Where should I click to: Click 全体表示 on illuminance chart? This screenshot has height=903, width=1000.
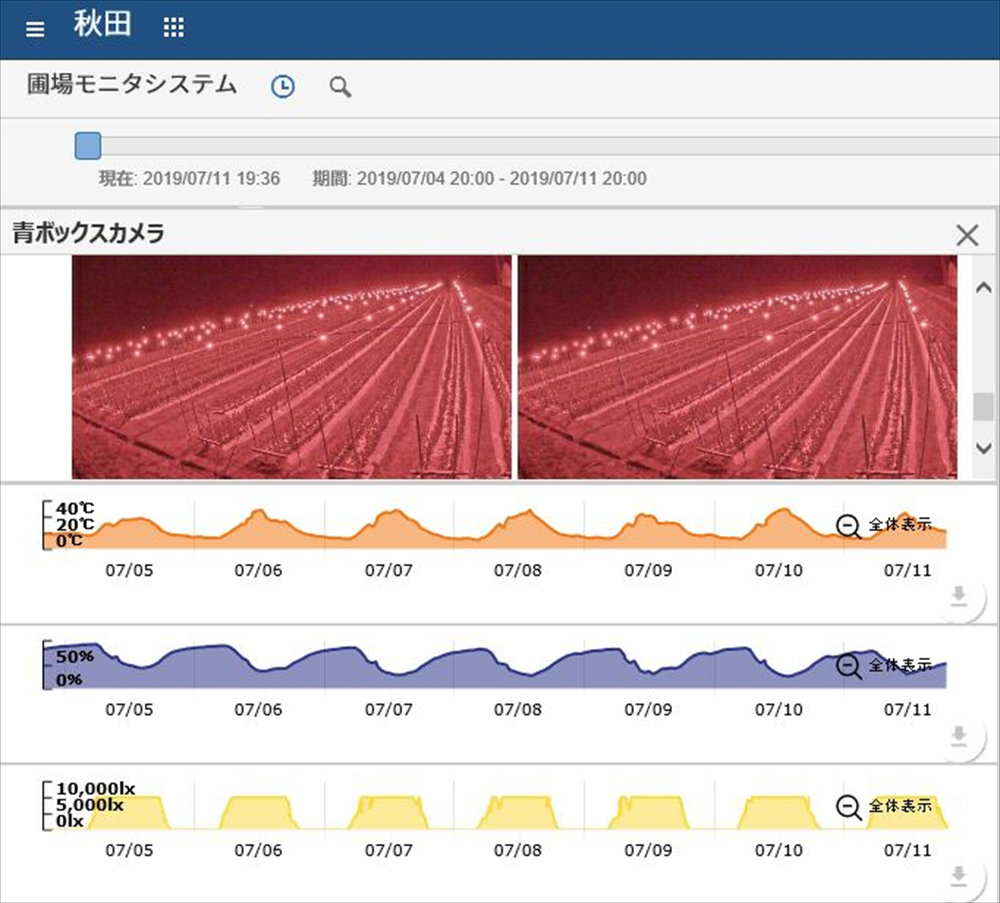900,805
